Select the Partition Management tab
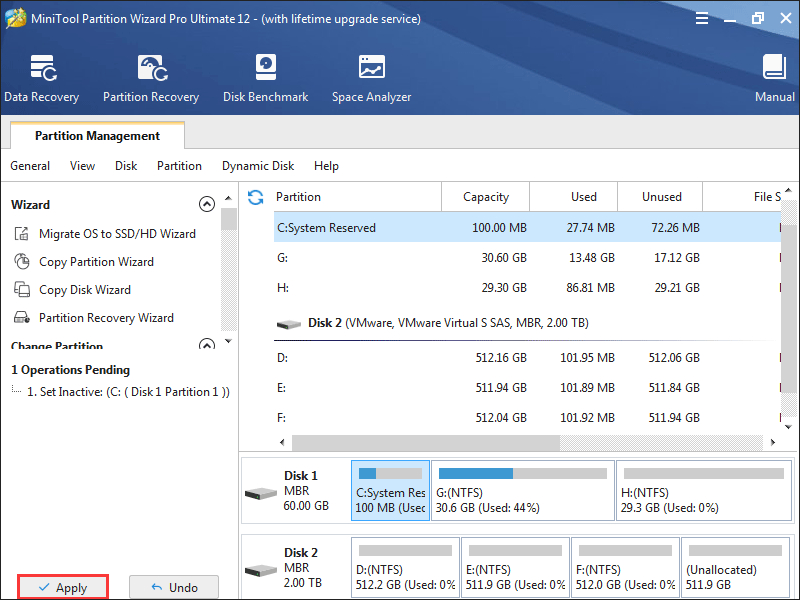 [x=97, y=136]
